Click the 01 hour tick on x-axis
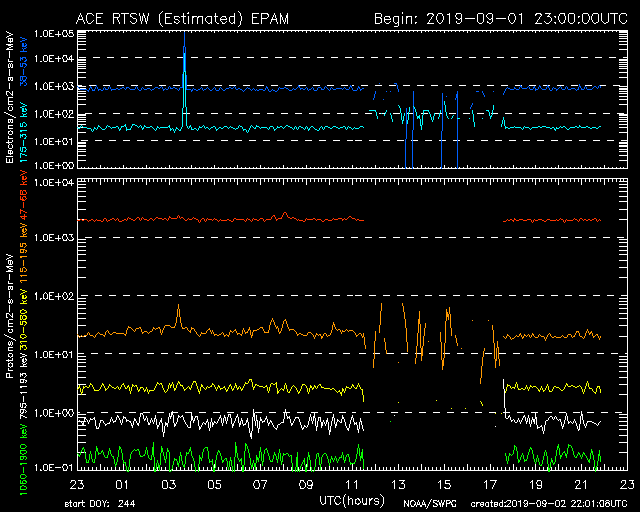The height and width of the screenshot is (512, 640). tap(122, 484)
